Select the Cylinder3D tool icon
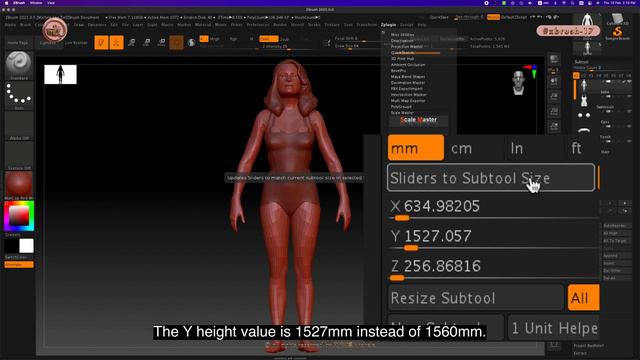Image resolution: width=640 pixels, height=360 pixels. tap(617, 19)
